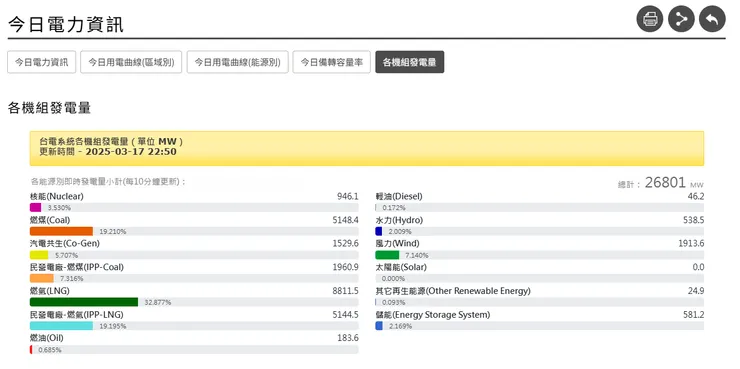This screenshot has height=369, width=740.
Task: Open the 今日備轉容量率 tab
Action: [x=331, y=62]
